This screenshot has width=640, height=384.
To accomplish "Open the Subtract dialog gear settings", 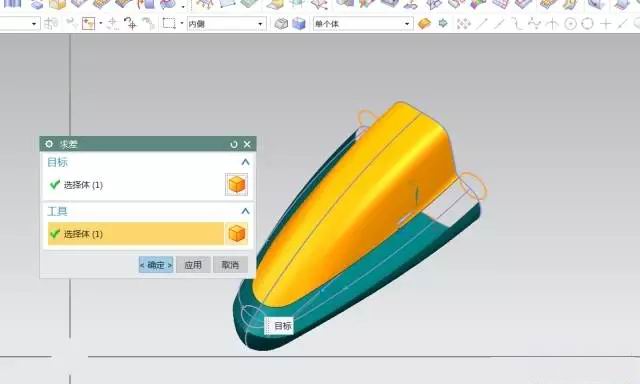I will click(x=49, y=144).
